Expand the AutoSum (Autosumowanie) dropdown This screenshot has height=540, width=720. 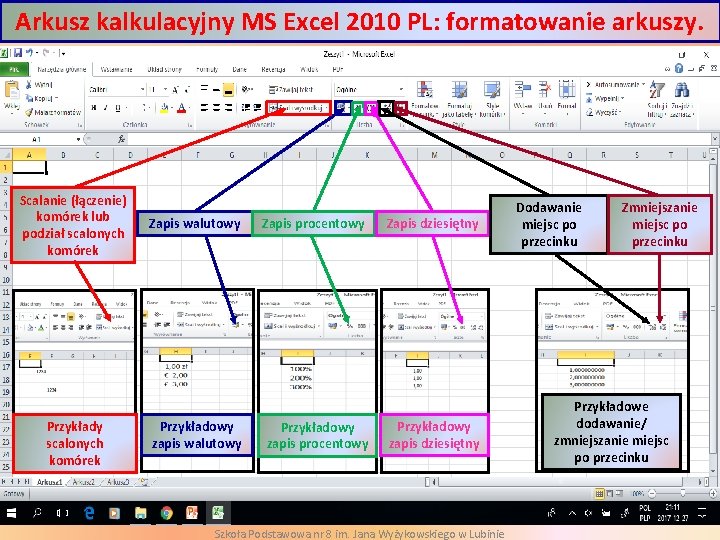pyautogui.click(x=644, y=84)
